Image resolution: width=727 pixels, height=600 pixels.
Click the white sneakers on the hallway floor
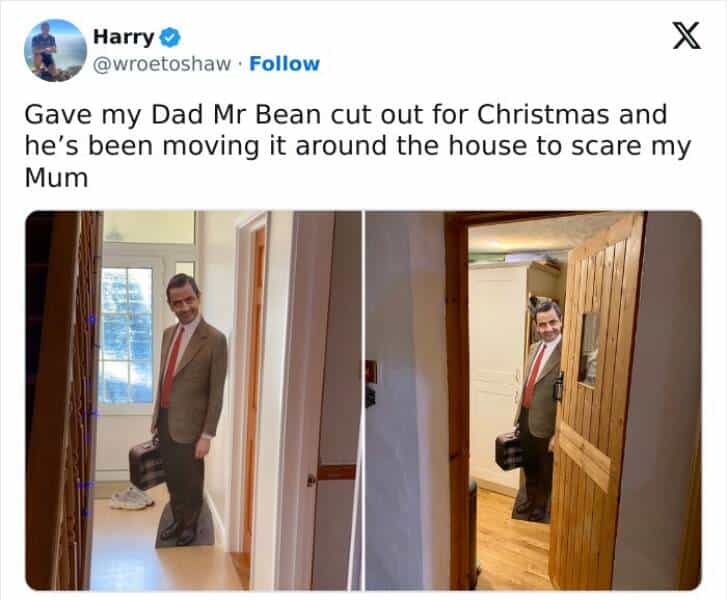132,499
